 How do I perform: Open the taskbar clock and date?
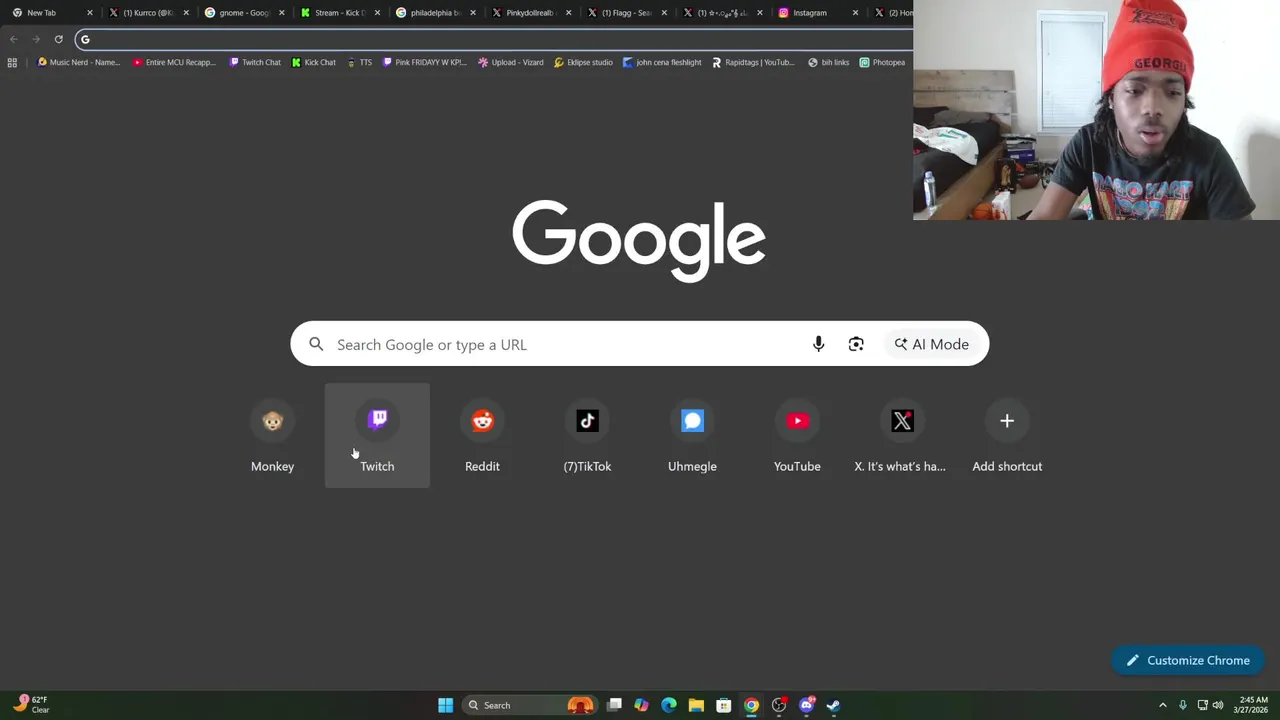tap(1251, 705)
